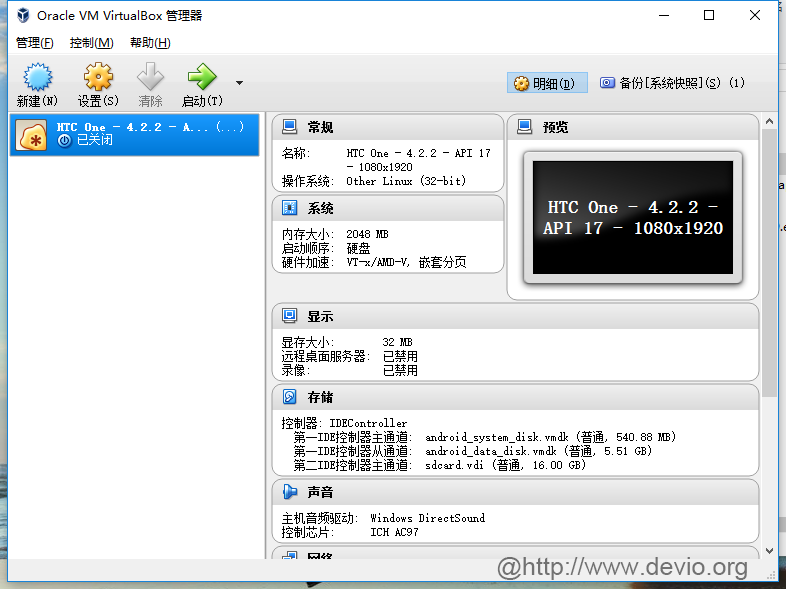Click the 常规 general section monitor icon
Viewport: 786px width, 589px height.
coord(290,126)
